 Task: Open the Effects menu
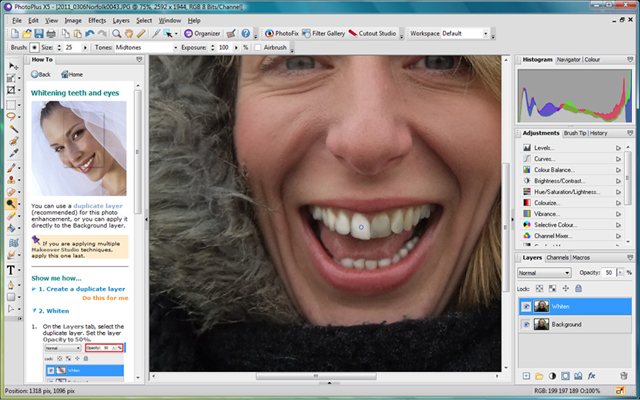[97, 20]
